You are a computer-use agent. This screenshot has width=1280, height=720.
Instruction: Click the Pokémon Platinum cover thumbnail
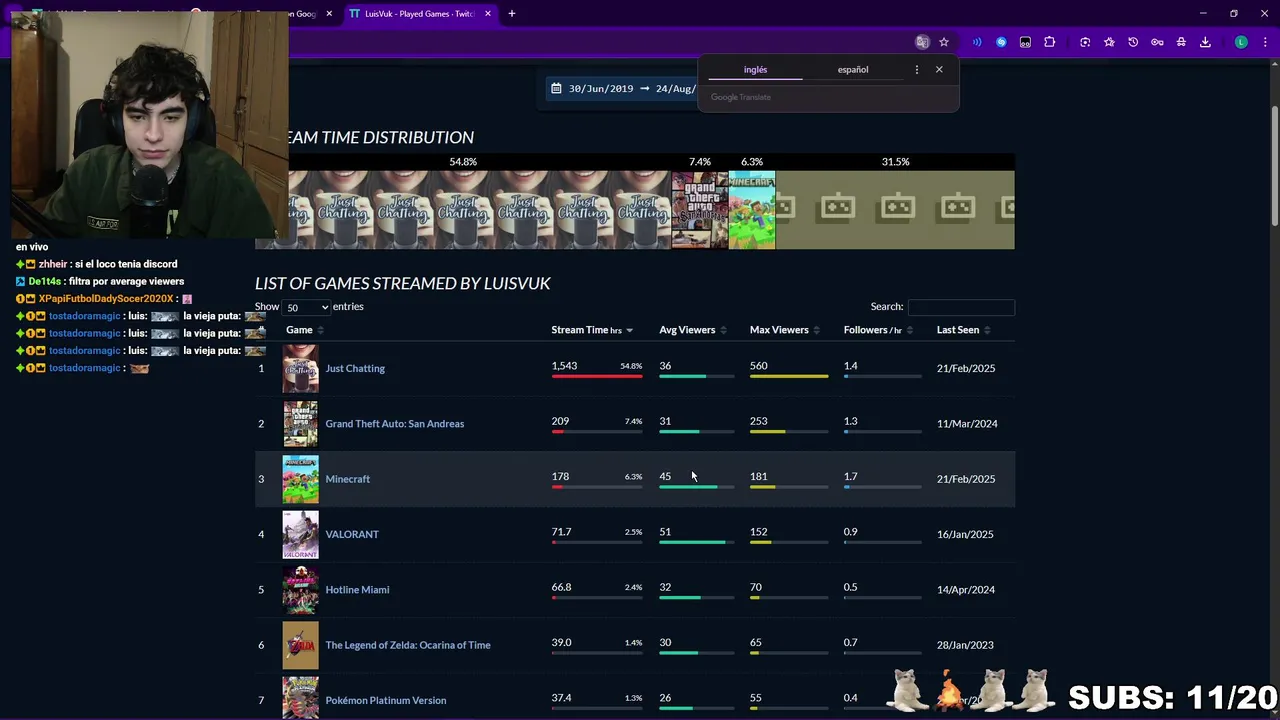pyautogui.click(x=300, y=698)
